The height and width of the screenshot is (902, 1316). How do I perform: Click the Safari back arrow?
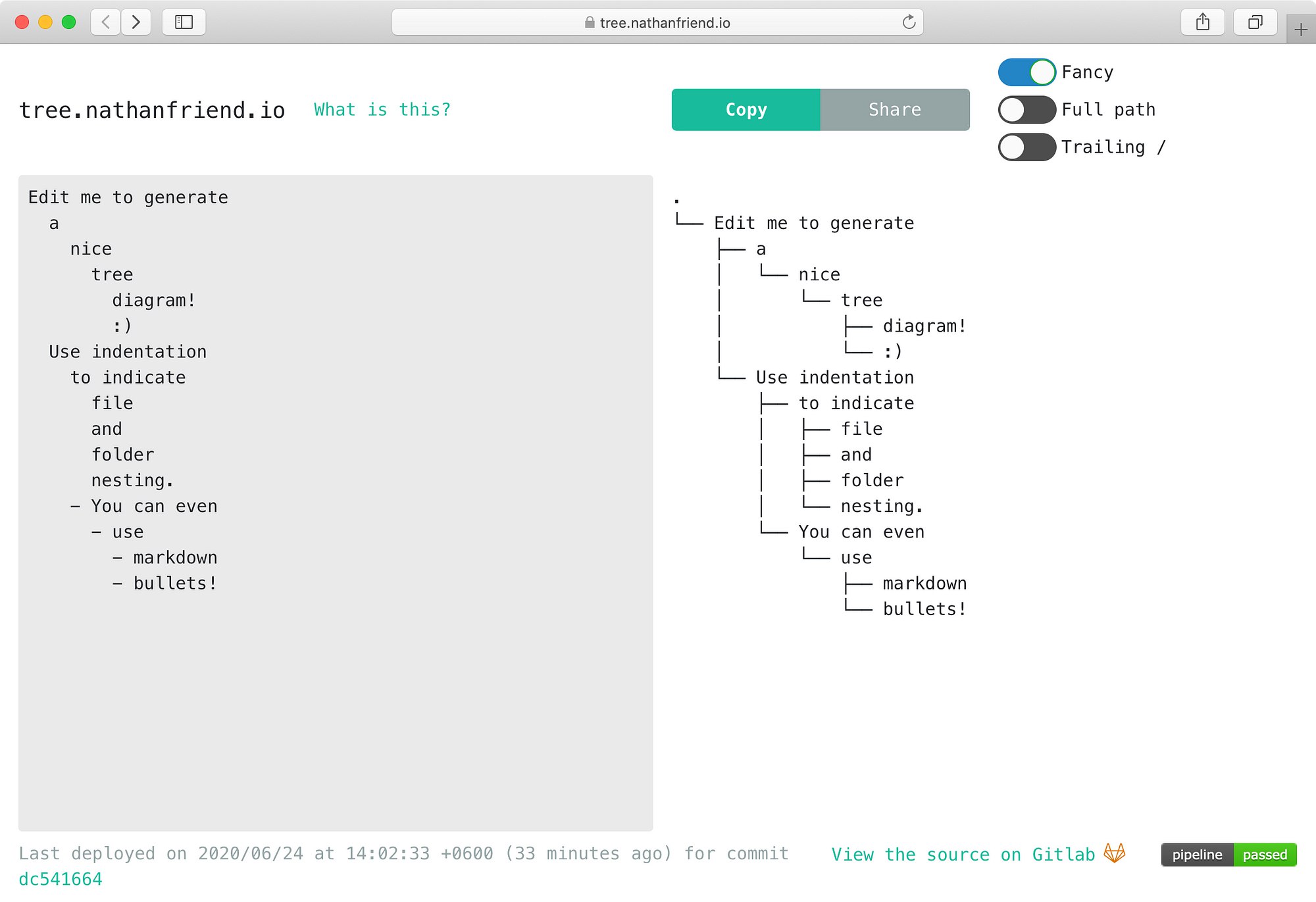point(105,22)
